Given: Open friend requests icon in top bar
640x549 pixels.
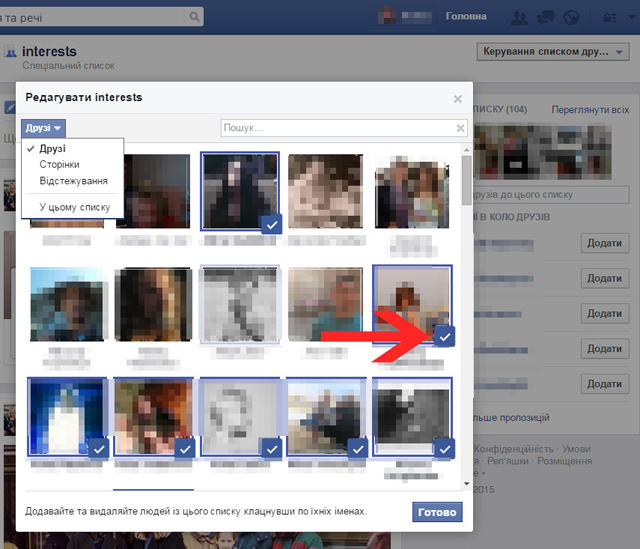Looking at the screenshot, I should (519, 17).
